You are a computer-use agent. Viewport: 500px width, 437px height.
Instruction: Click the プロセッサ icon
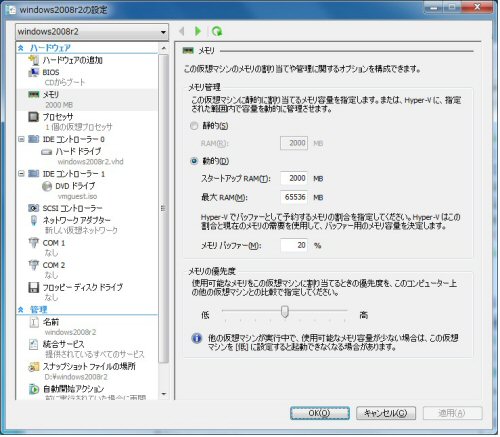33,117
